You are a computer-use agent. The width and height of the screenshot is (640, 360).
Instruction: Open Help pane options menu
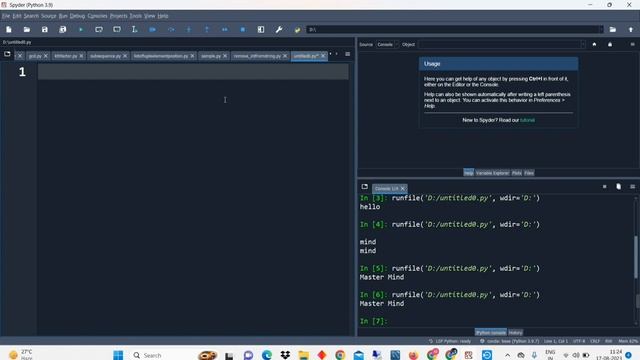632,44
